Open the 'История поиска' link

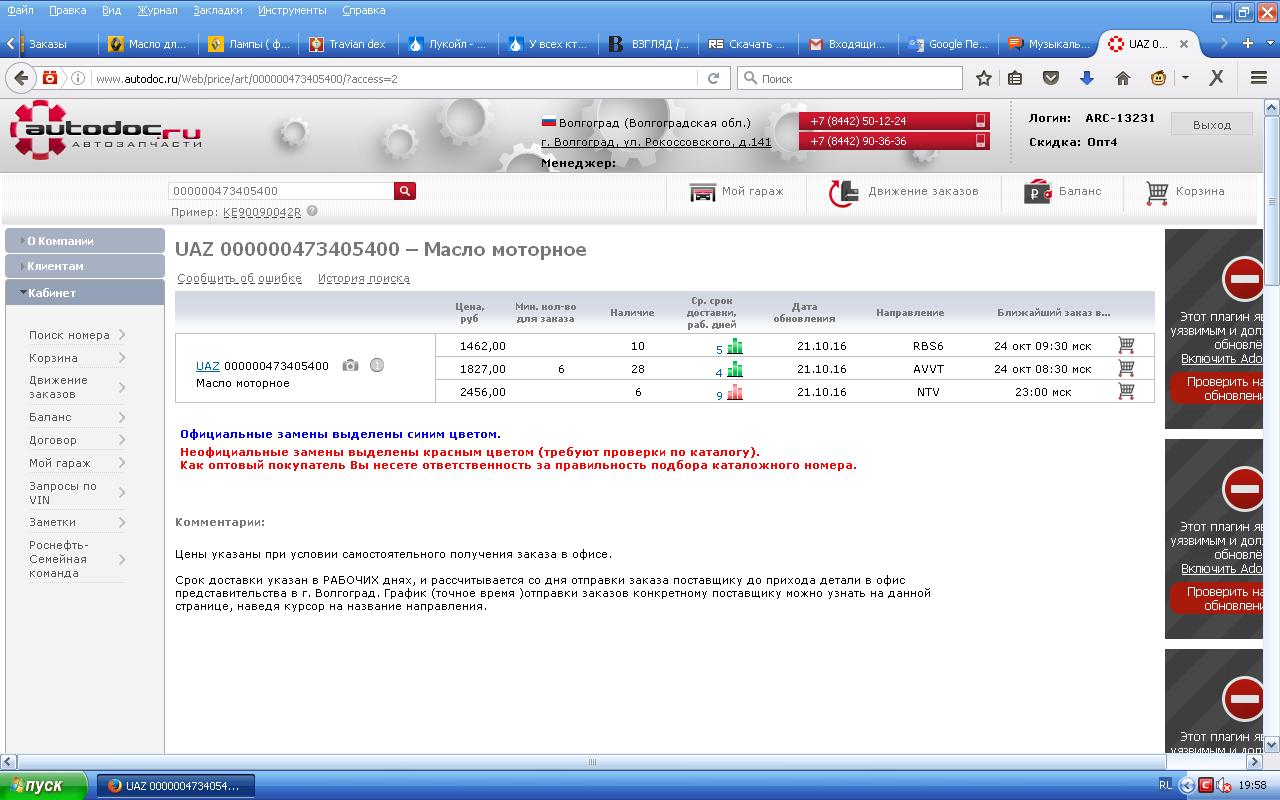pyautogui.click(x=364, y=279)
